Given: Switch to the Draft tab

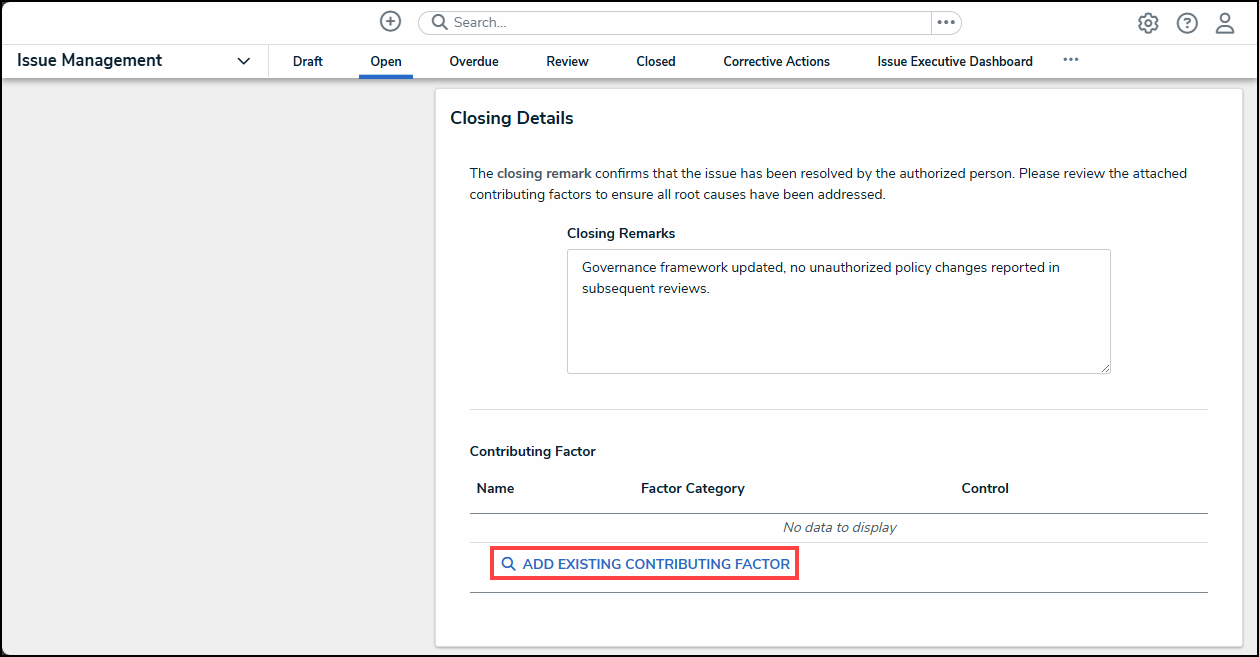Looking at the screenshot, I should pyautogui.click(x=307, y=61).
